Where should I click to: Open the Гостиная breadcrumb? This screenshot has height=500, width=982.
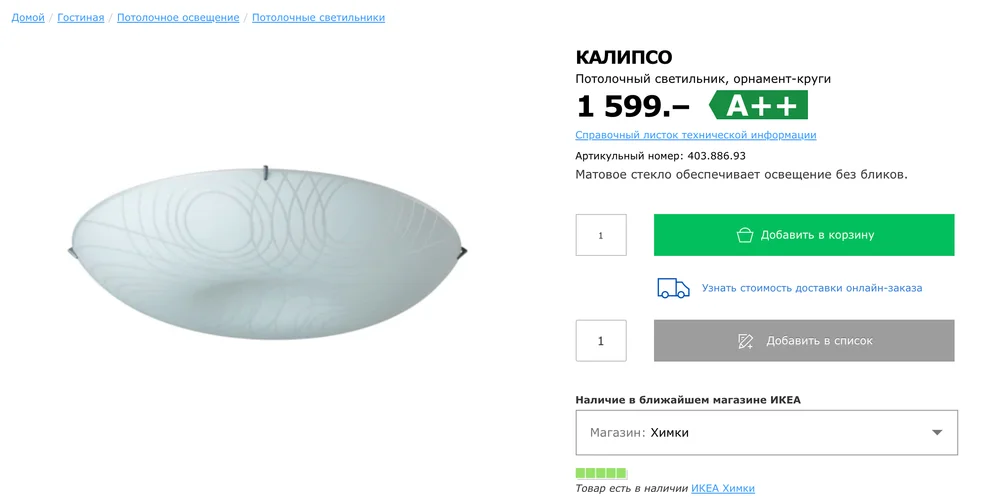[81, 18]
